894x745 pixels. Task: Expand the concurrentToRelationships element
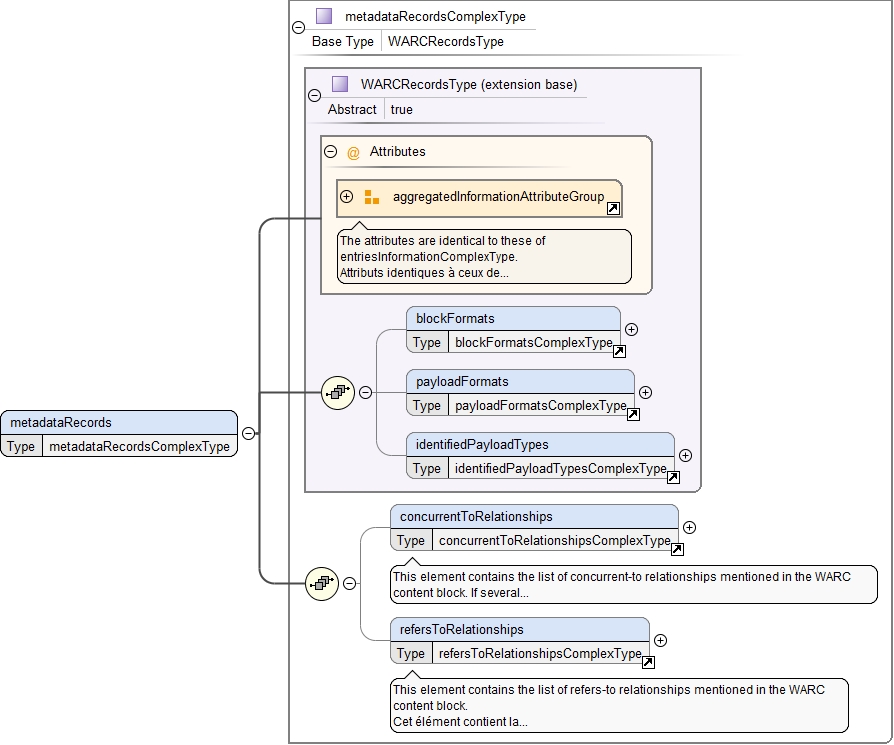coord(689,527)
